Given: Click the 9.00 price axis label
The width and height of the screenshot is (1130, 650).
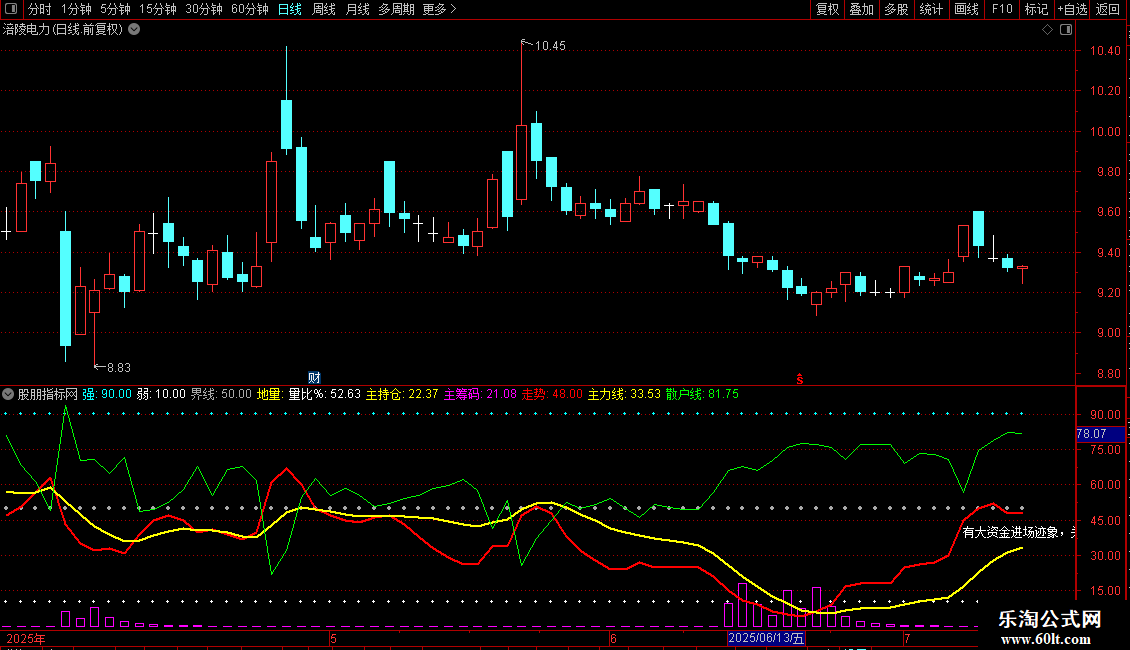Looking at the screenshot, I should tap(1108, 333).
